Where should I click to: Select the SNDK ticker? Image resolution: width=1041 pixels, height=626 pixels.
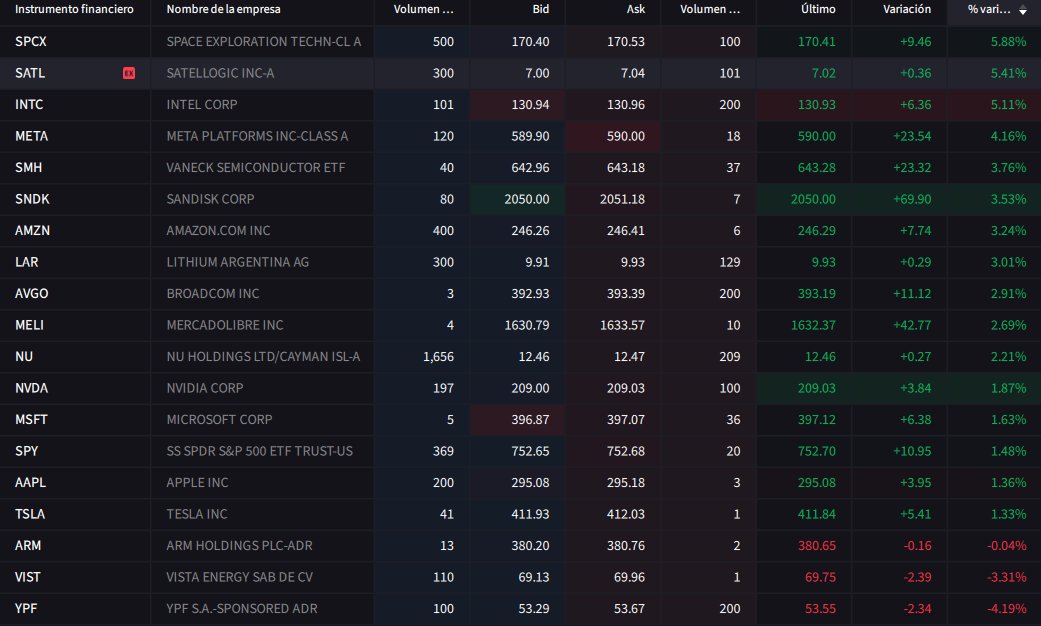tap(32, 199)
